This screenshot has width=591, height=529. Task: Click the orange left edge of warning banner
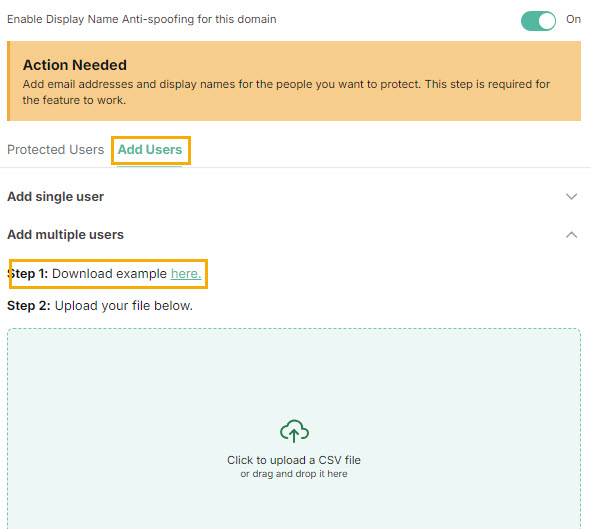tap(9, 81)
